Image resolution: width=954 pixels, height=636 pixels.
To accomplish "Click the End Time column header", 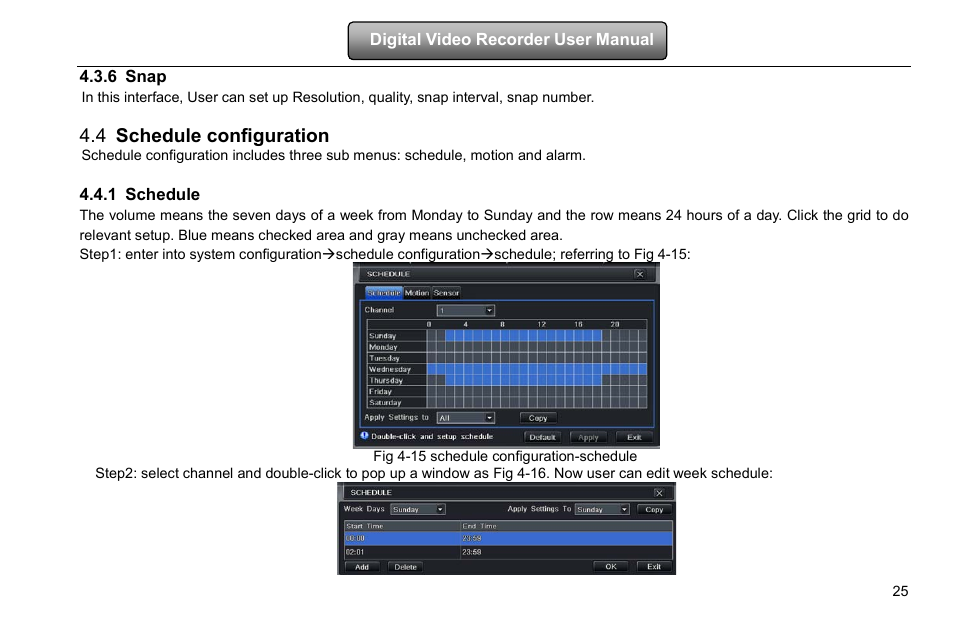I will 566,526.
